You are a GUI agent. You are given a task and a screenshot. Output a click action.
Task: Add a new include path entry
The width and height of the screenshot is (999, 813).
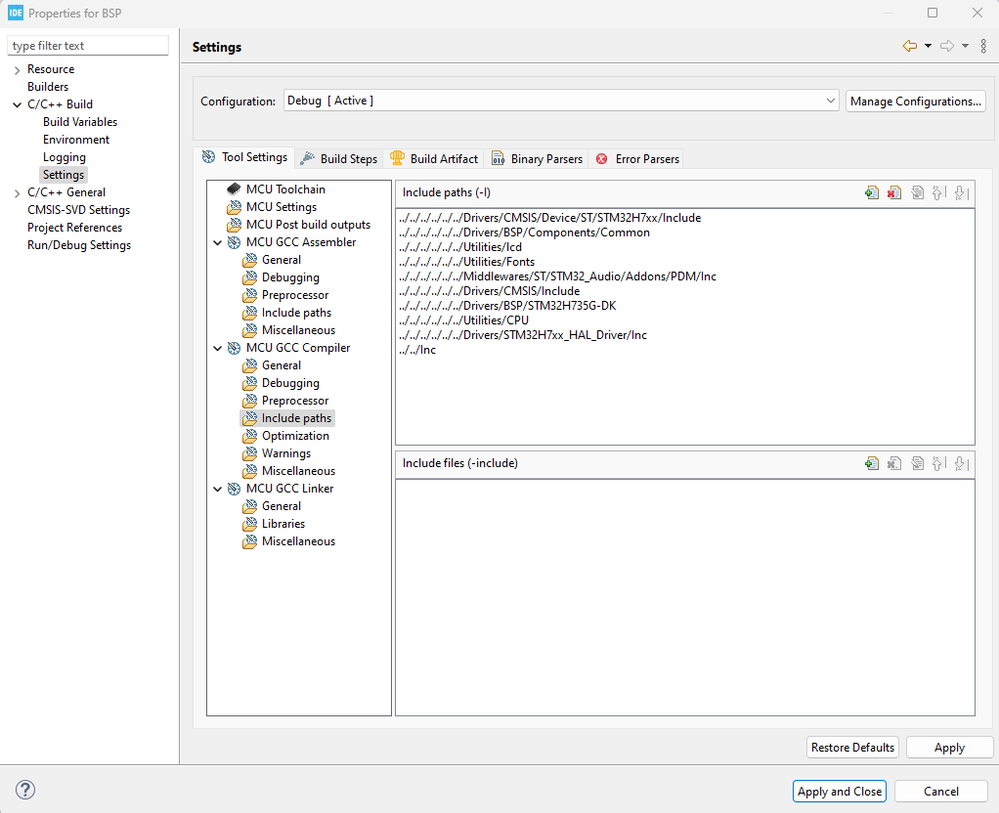click(872, 192)
